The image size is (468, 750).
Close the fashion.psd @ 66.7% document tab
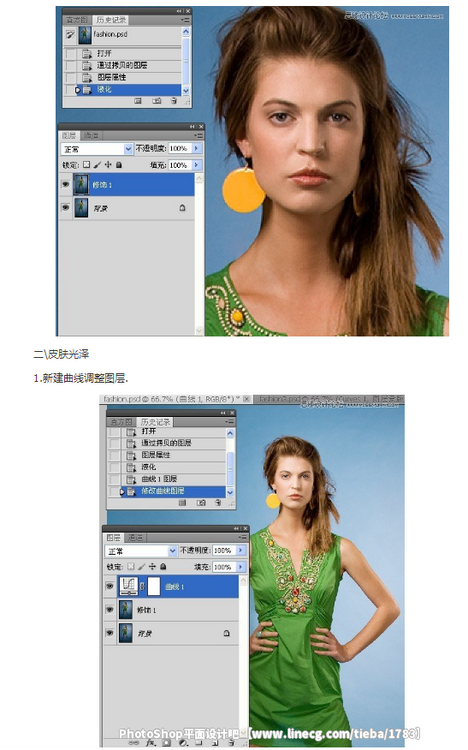point(246,398)
